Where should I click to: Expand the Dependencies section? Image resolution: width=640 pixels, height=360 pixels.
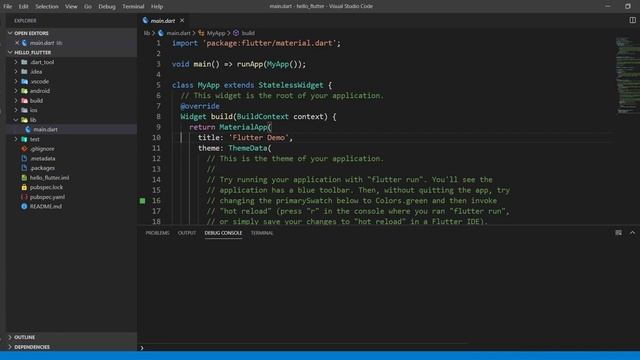(x=10, y=347)
